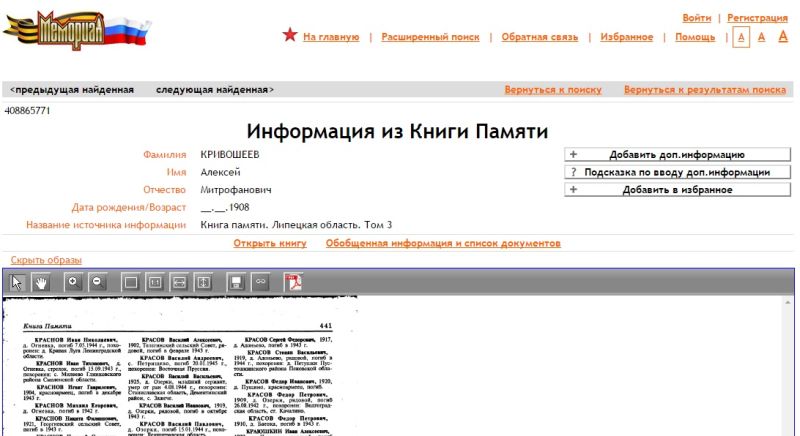Select the smallest font size A
Screen dimensions: 800x436
(x=741, y=37)
